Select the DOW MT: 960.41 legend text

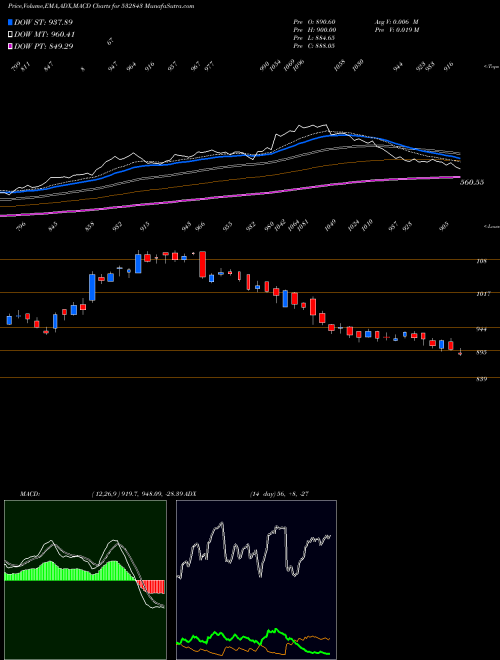click(x=45, y=35)
